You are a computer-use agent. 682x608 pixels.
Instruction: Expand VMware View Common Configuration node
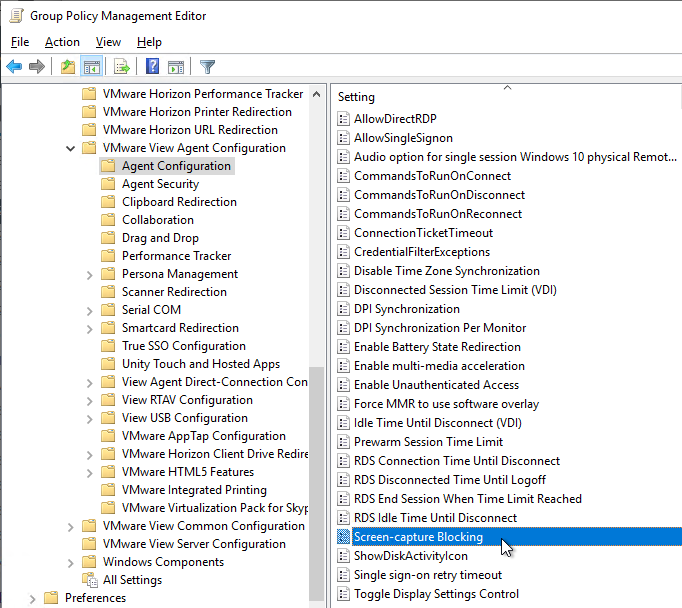(x=70, y=527)
